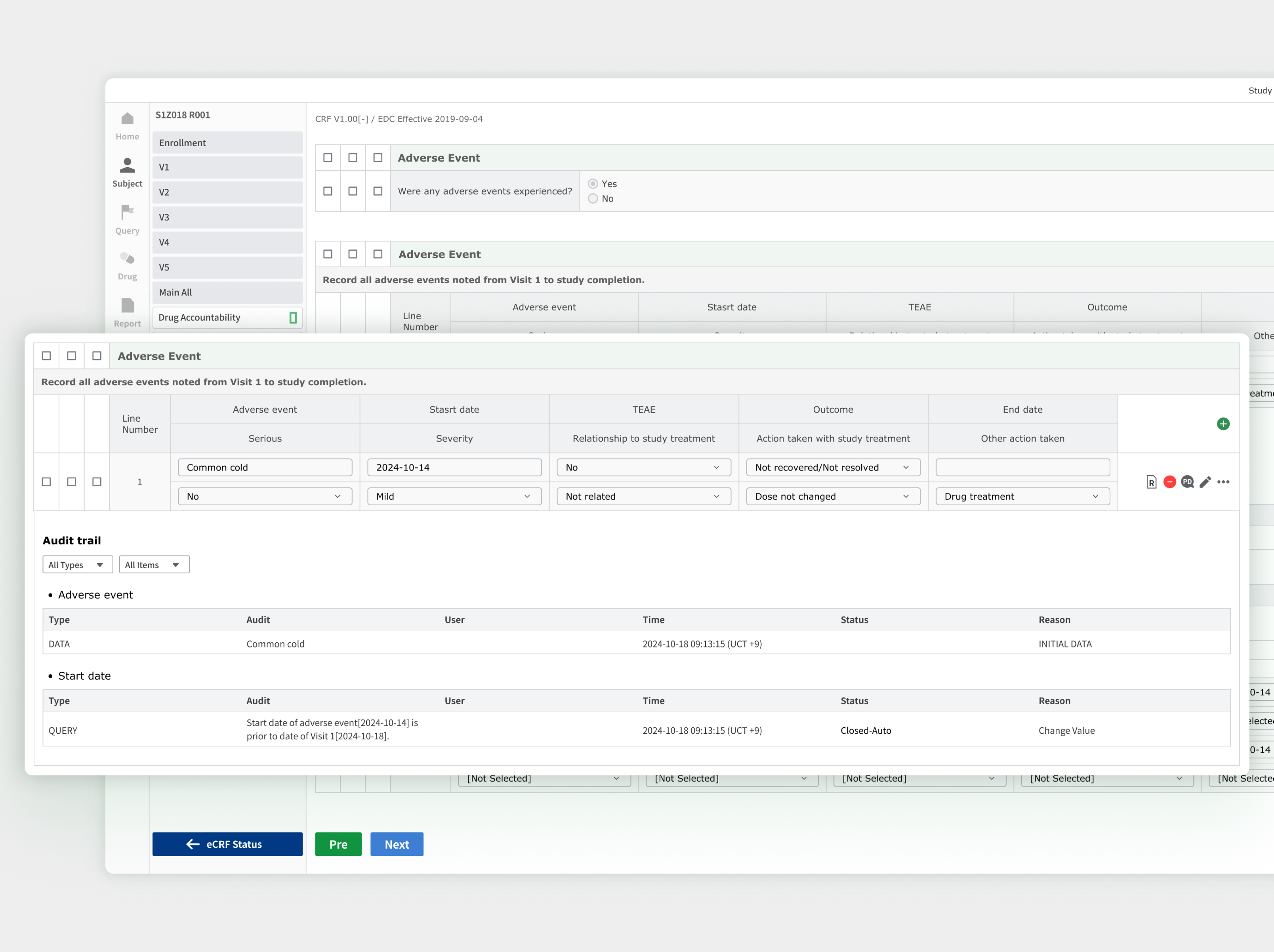Click the green add row plus icon
Image resolution: width=1274 pixels, height=952 pixels.
(x=1223, y=424)
